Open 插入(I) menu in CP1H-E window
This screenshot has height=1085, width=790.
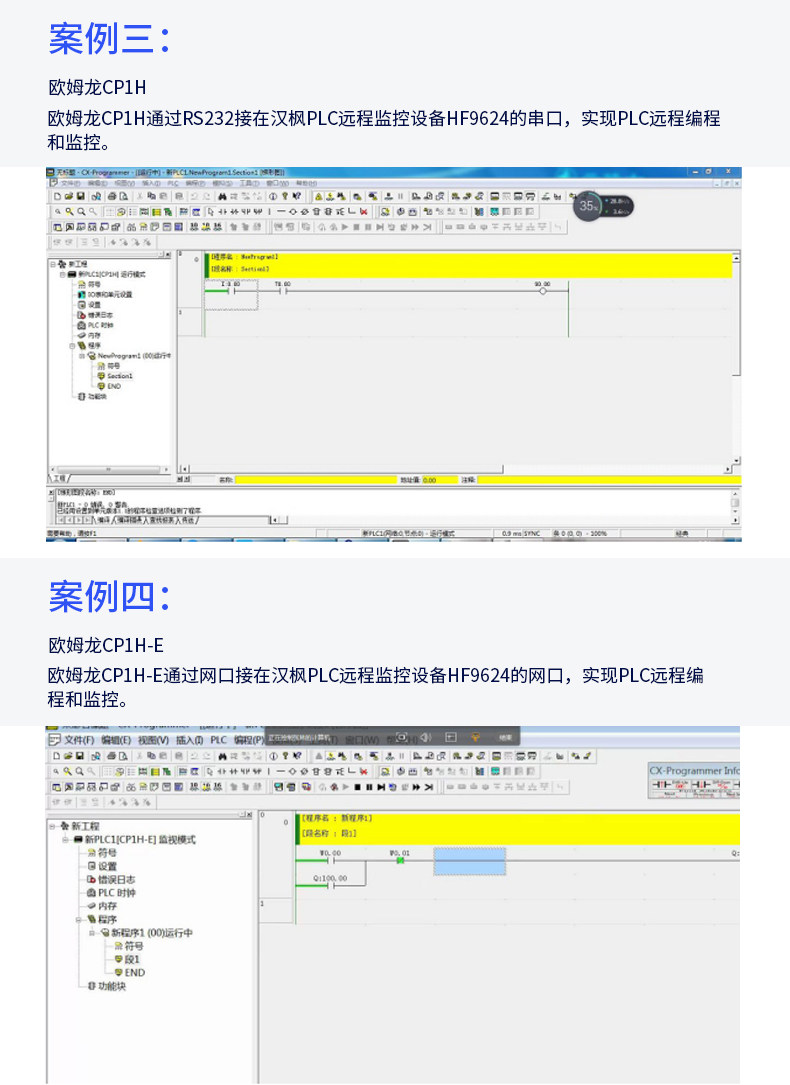[190, 740]
